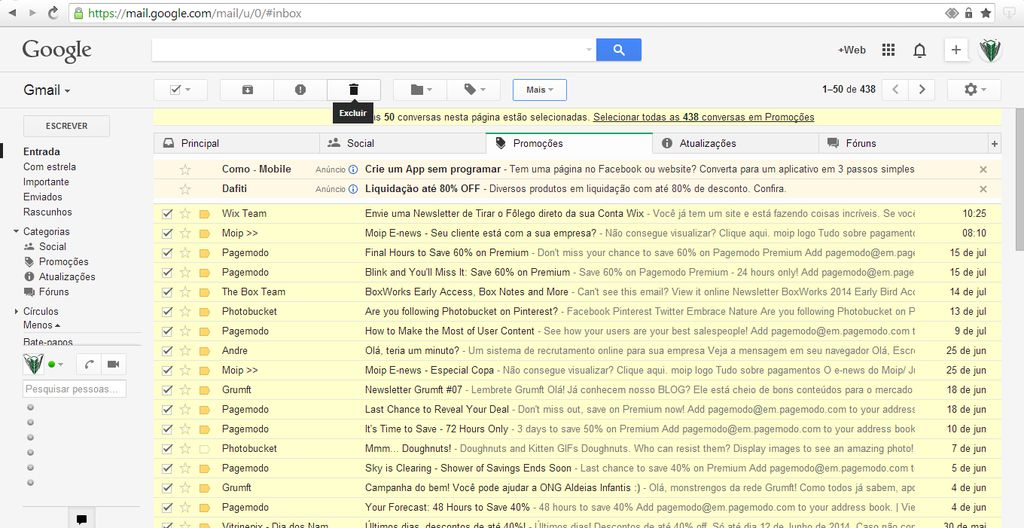Viewport: 1024px width, 528px height.
Task: Click info icon beside Dafiti Anúncio
Action: tap(353, 190)
